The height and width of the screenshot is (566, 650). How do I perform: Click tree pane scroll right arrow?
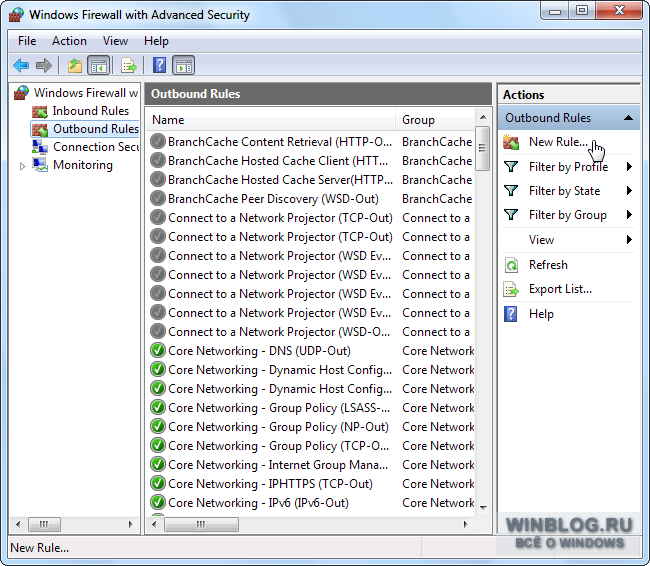[131, 525]
